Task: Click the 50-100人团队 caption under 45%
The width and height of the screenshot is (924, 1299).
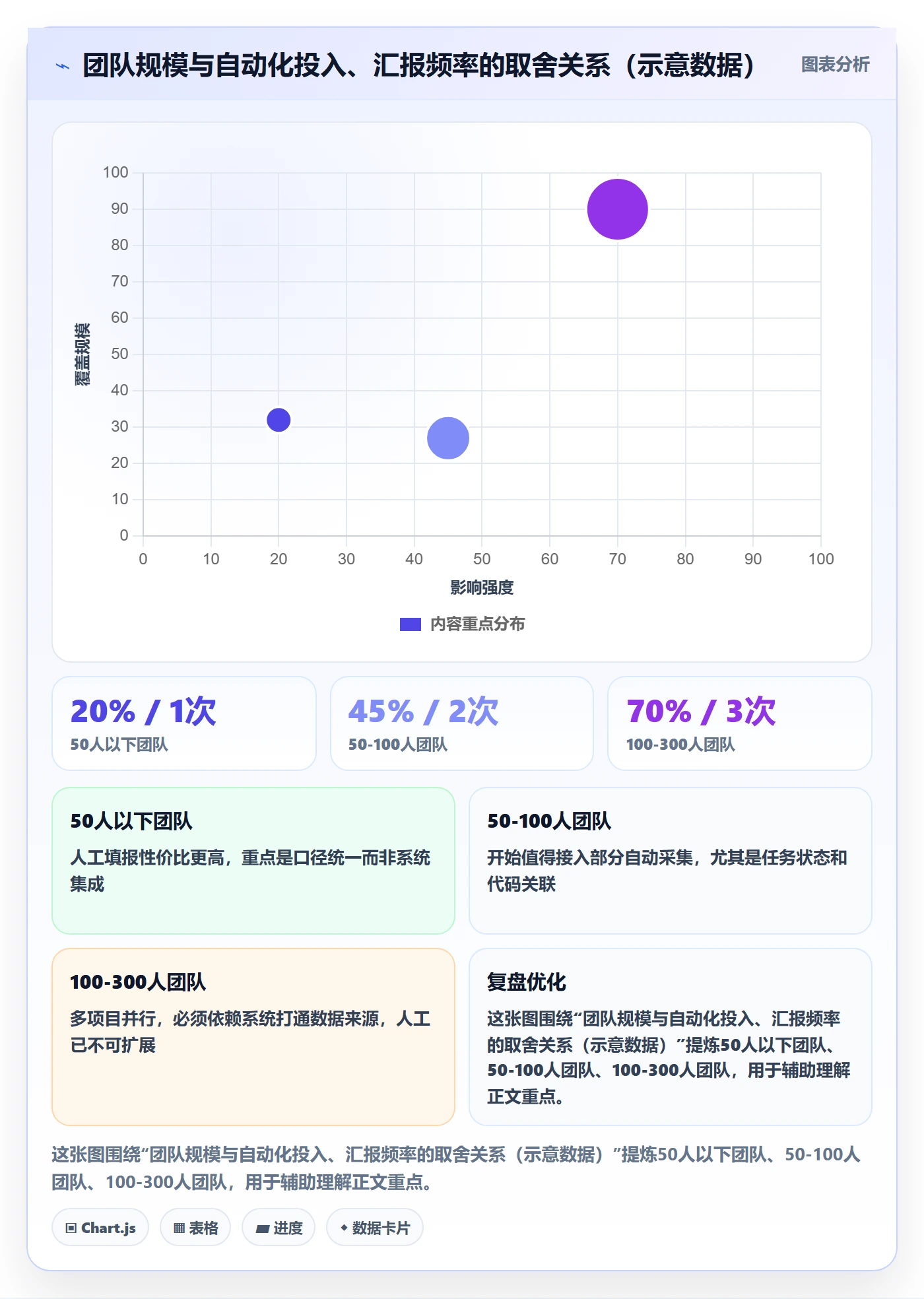Action: (x=398, y=745)
